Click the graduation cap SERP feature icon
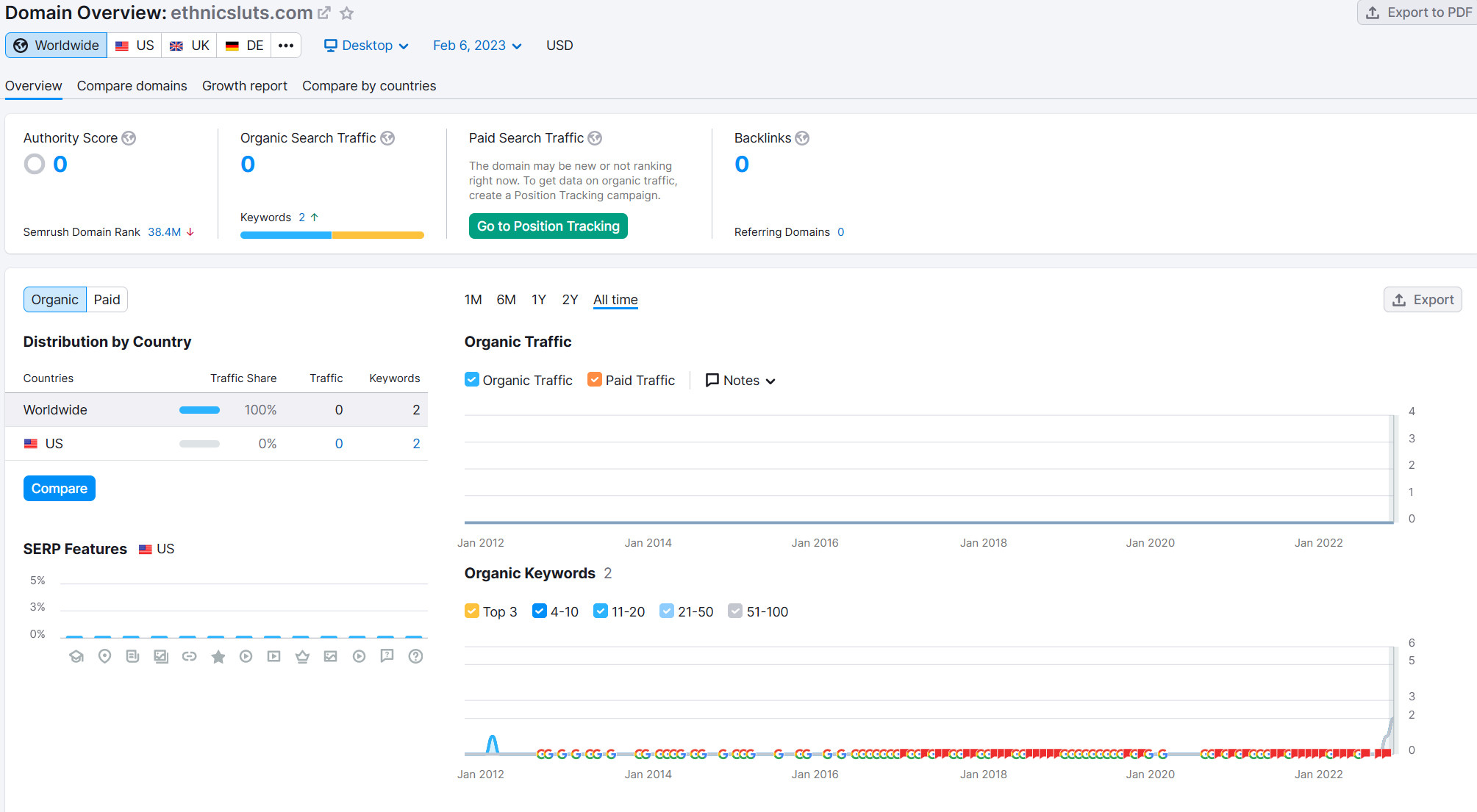This screenshot has height=812, width=1477. (x=76, y=656)
